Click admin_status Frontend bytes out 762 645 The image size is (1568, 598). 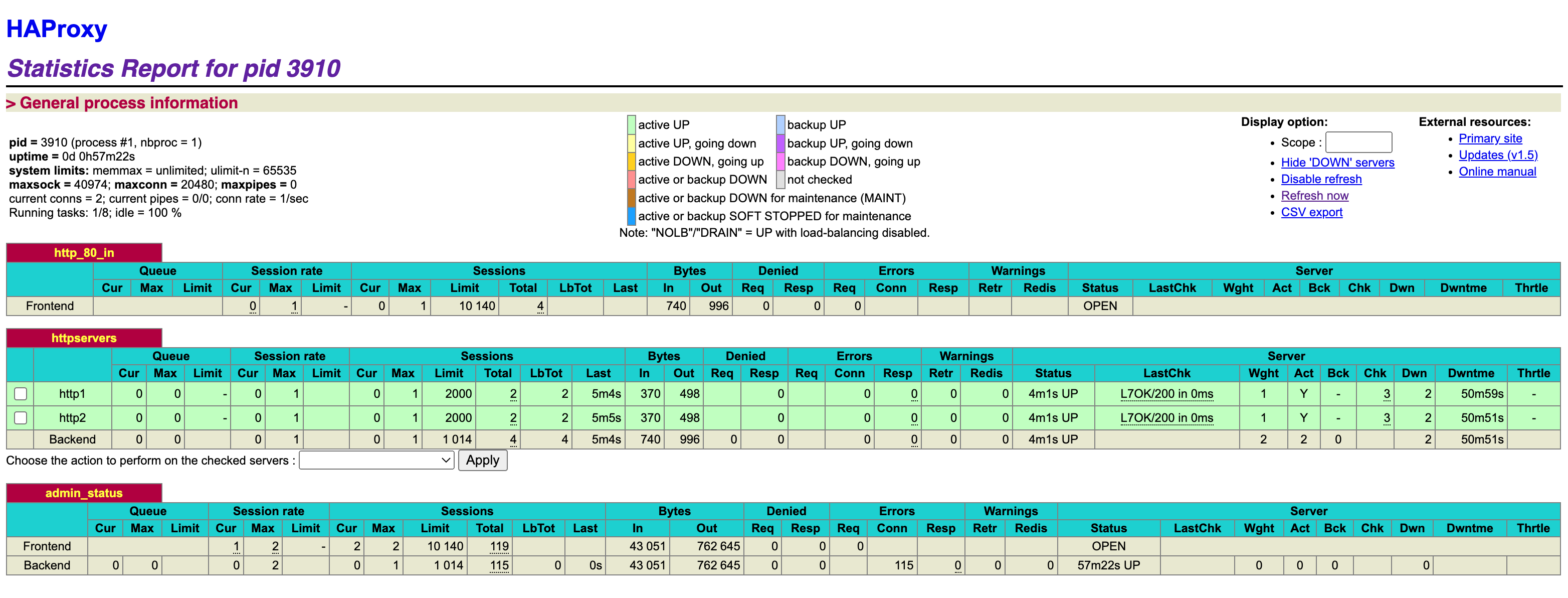(x=718, y=546)
